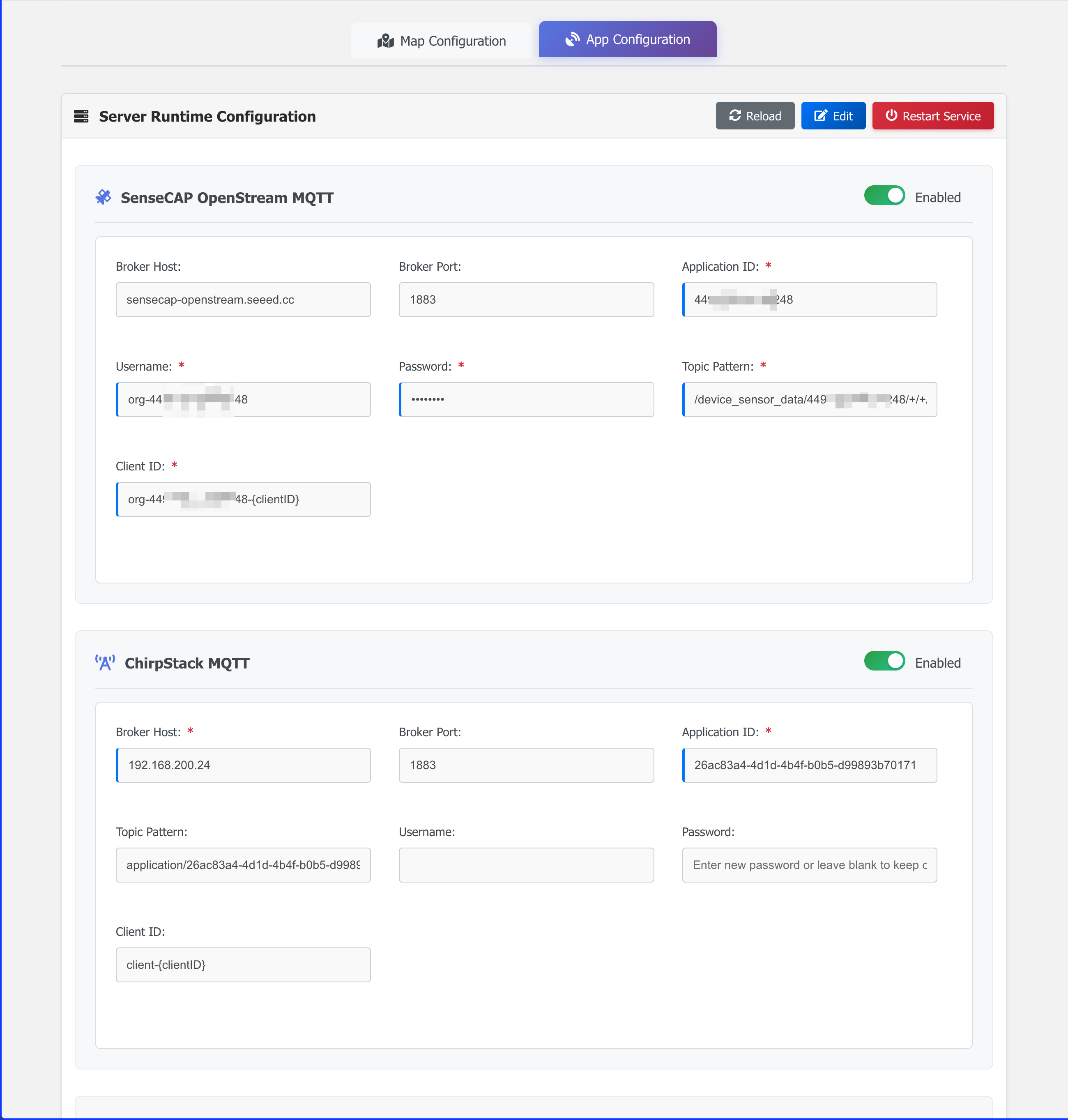
Task: Focus the client-{clientID} Client ID field
Action: pos(243,965)
